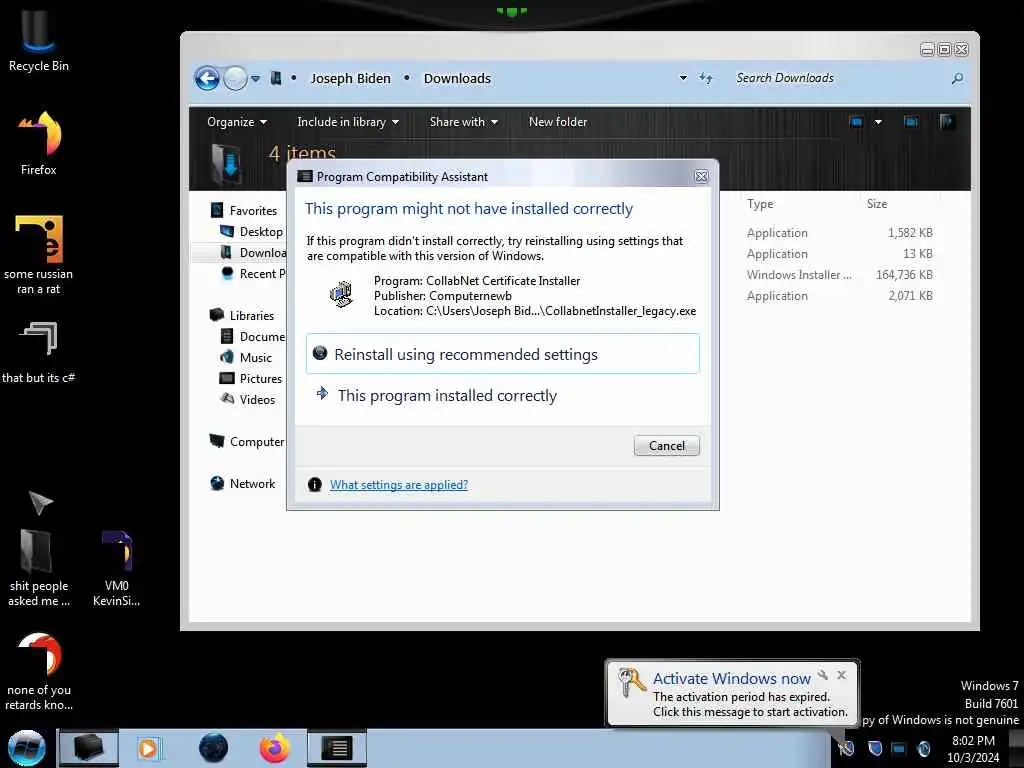Select Downloads under Favorites
The image size is (1024, 768).
coord(253,253)
